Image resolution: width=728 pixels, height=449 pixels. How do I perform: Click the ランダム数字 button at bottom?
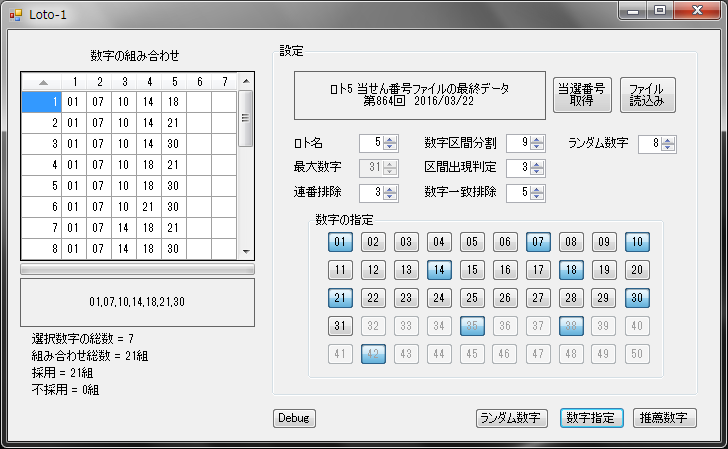click(x=511, y=418)
